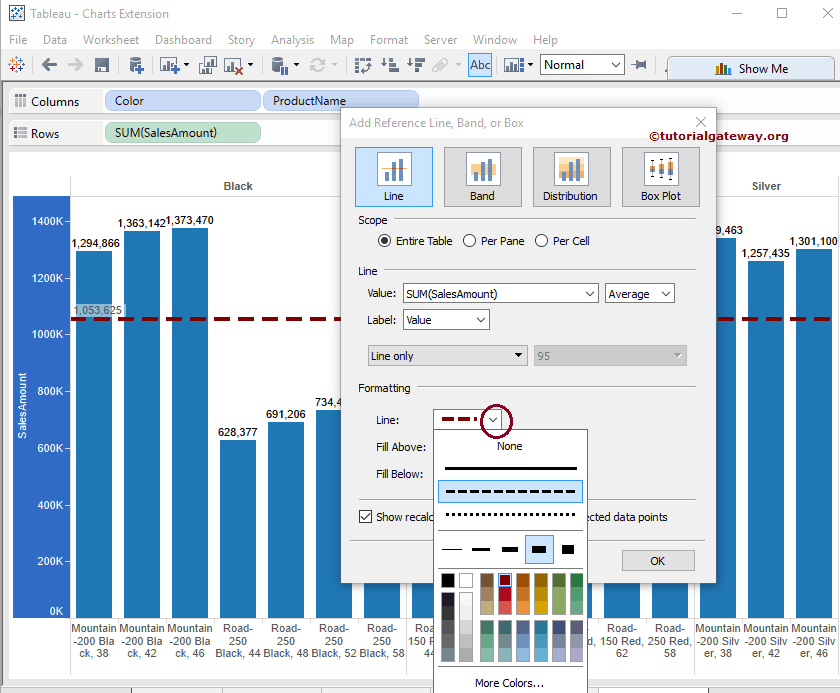This screenshot has width=840, height=693.
Task: Click the OK button in the dialog
Action: point(658,561)
